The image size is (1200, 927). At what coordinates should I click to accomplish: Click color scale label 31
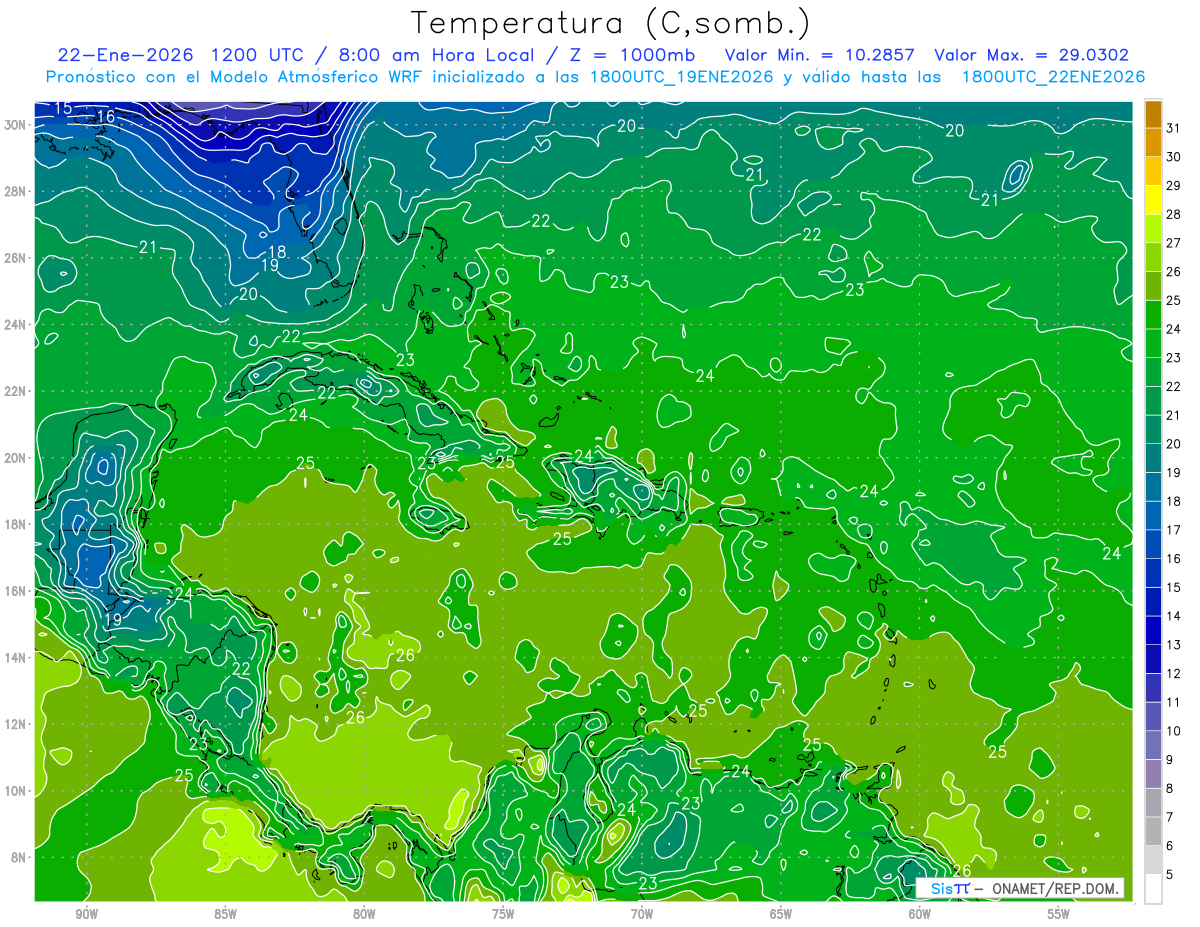coord(1174,127)
